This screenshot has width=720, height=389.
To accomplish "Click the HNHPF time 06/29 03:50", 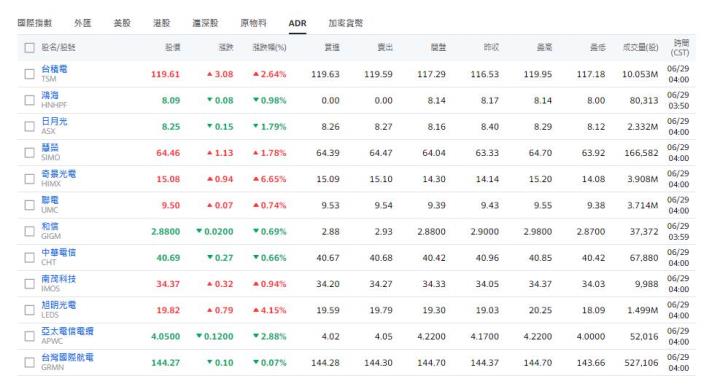I will click(x=678, y=100).
